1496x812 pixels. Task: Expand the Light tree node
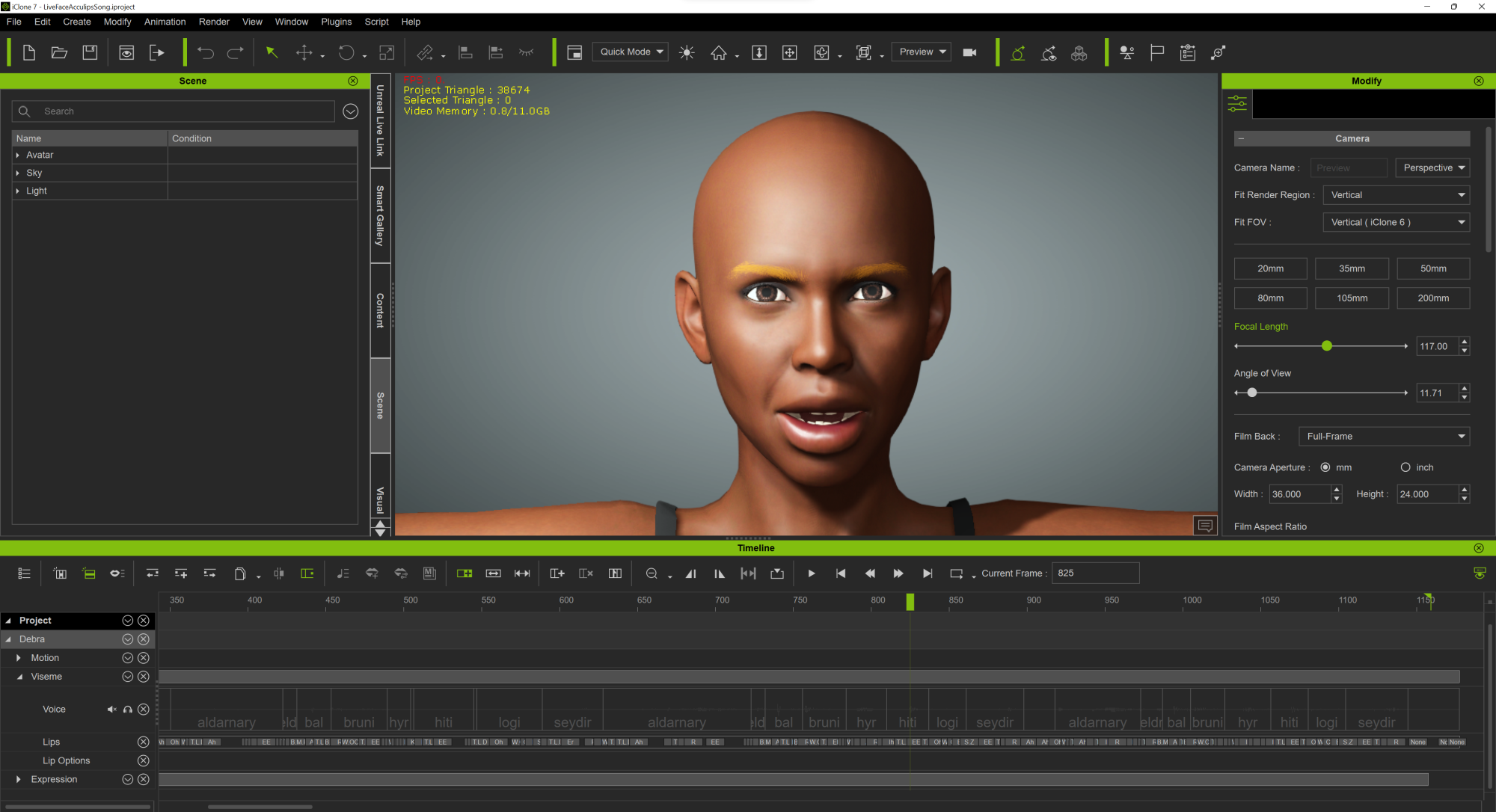[x=18, y=191]
